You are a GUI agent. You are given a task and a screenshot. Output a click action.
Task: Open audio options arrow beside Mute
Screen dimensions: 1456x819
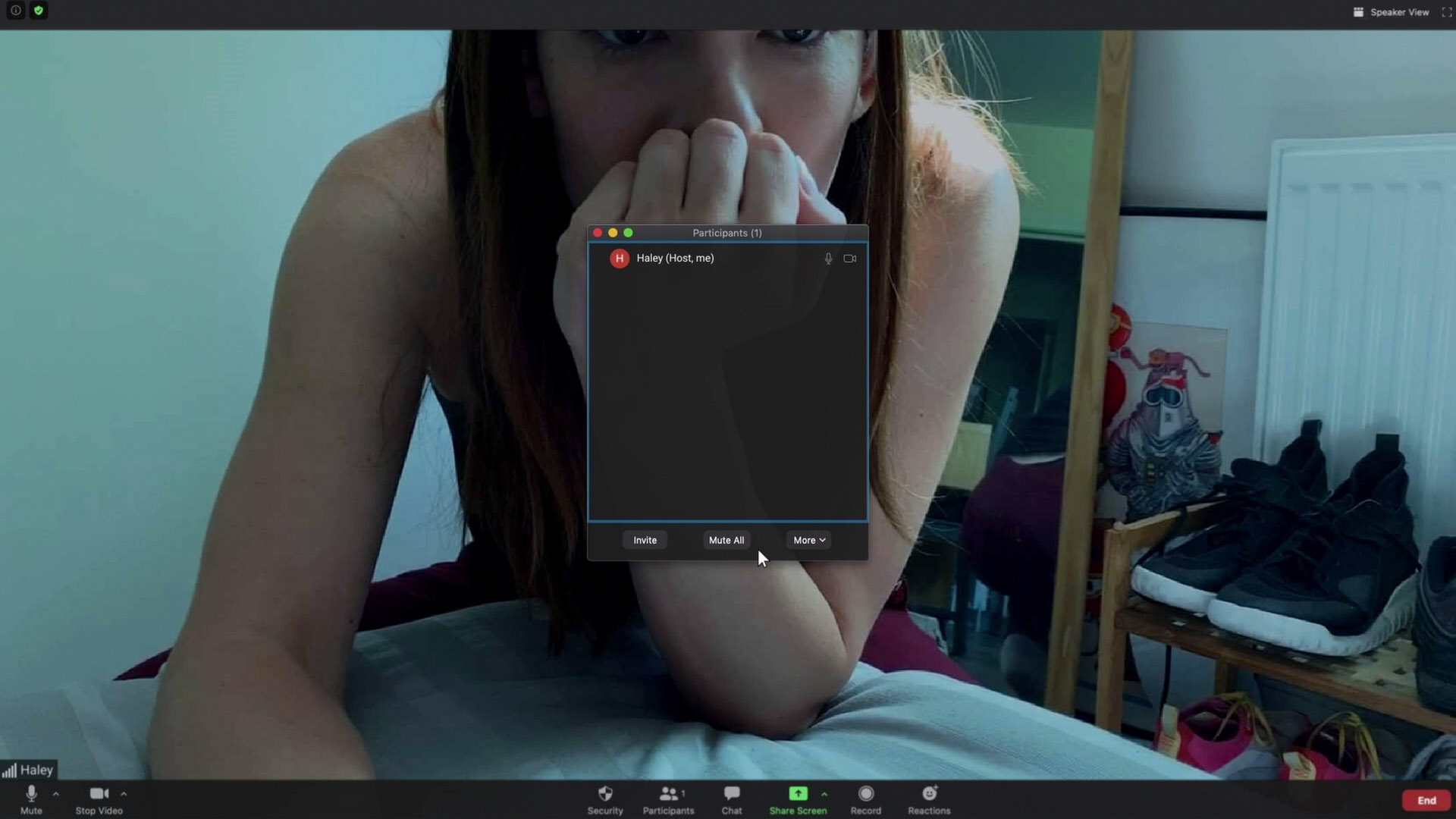[x=56, y=794]
